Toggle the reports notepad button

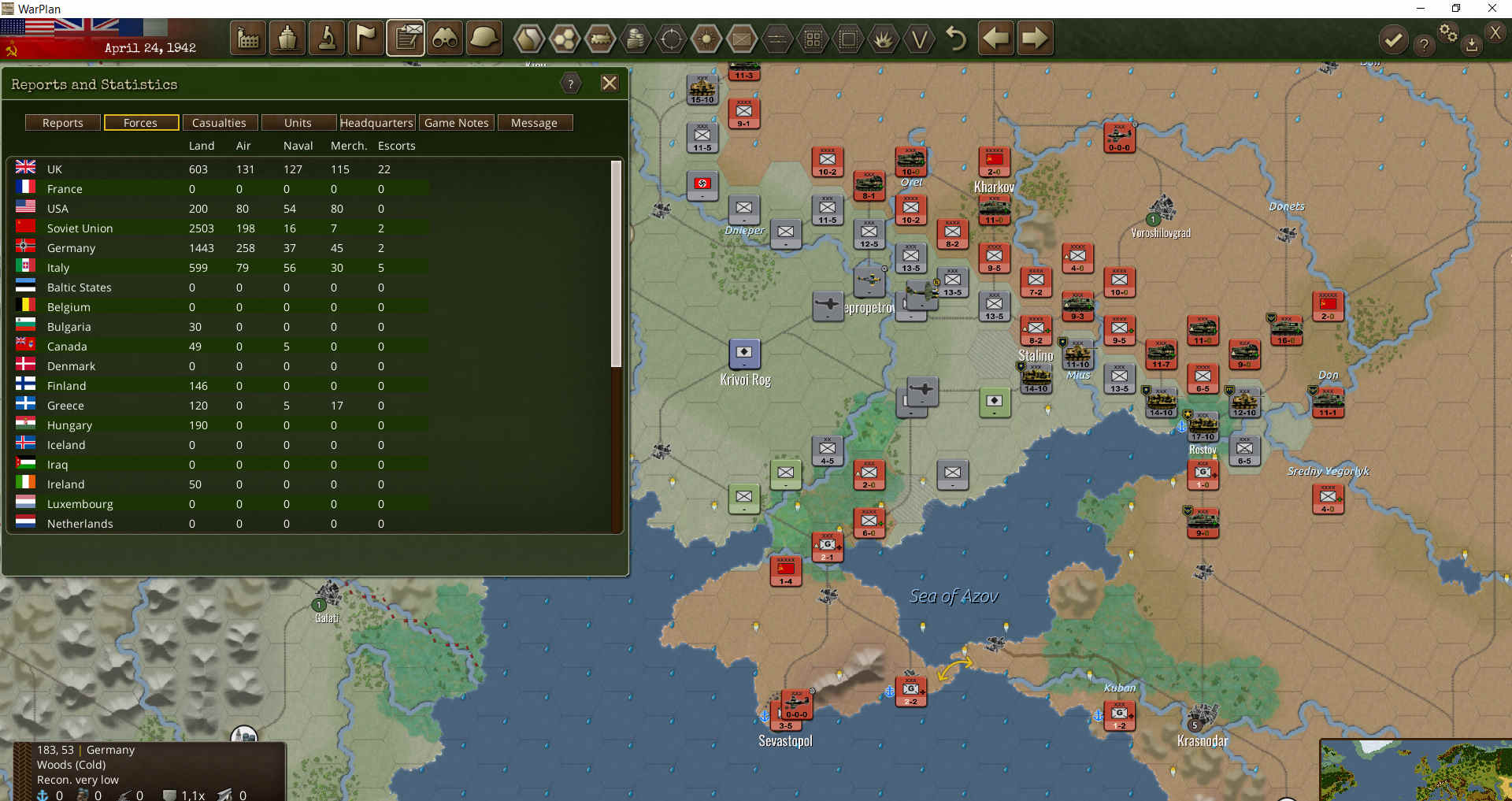[406, 38]
